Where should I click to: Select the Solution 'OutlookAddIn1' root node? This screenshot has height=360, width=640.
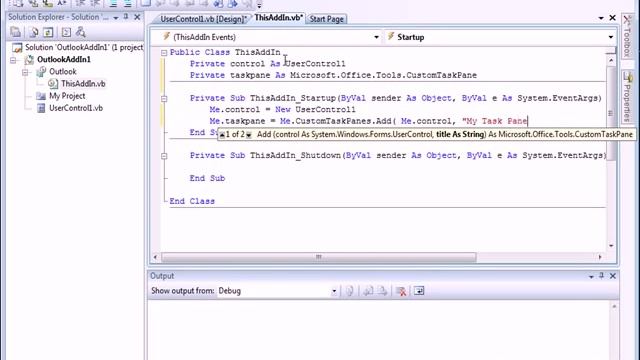click(84, 47)
